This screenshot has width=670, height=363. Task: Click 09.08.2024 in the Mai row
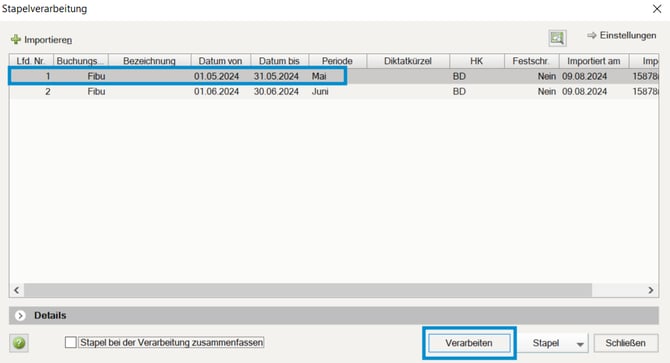tap(585, 76)
